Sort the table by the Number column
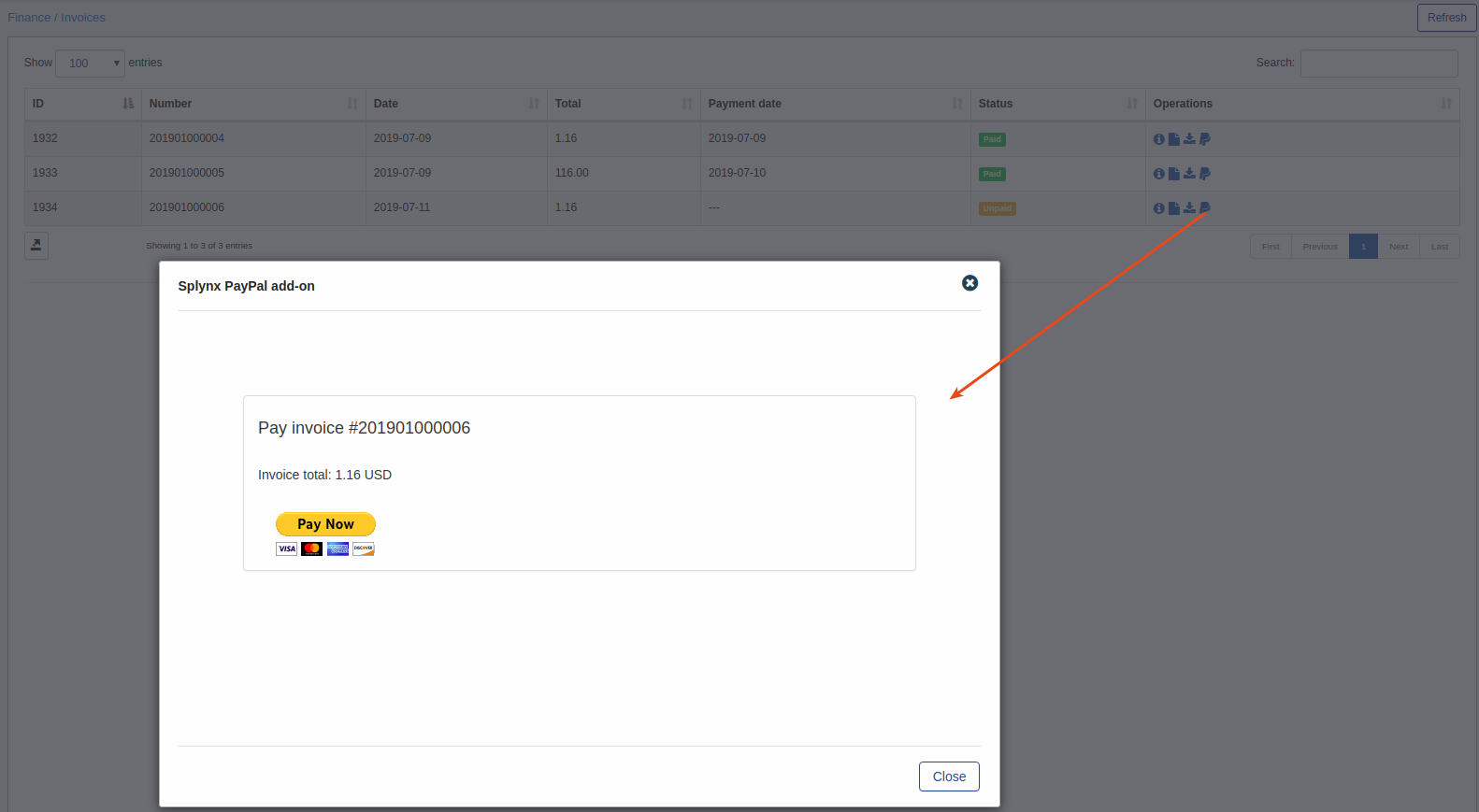The image size is (1479, 812). click(x=253, y=104)
